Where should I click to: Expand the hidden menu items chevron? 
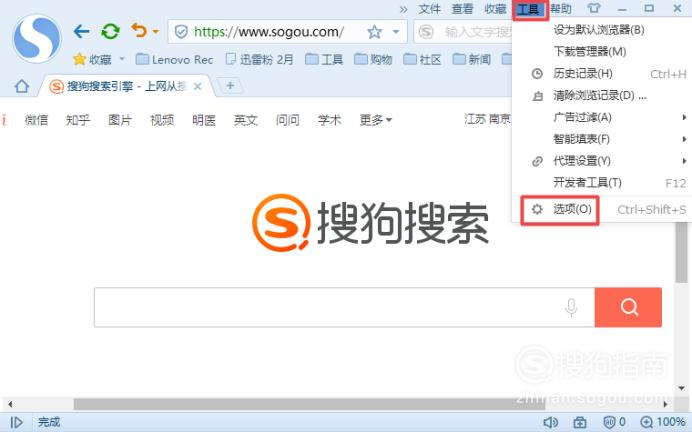click(x=403, y=9)
